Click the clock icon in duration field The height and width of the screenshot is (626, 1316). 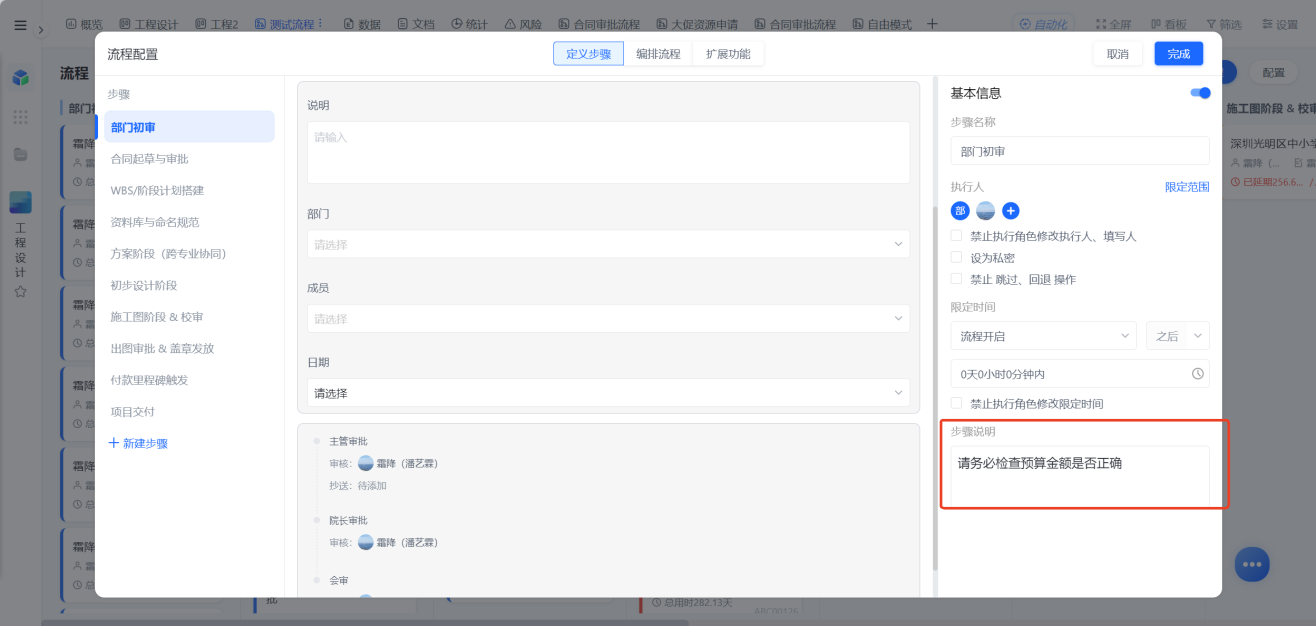click(x=1198, y=374)
